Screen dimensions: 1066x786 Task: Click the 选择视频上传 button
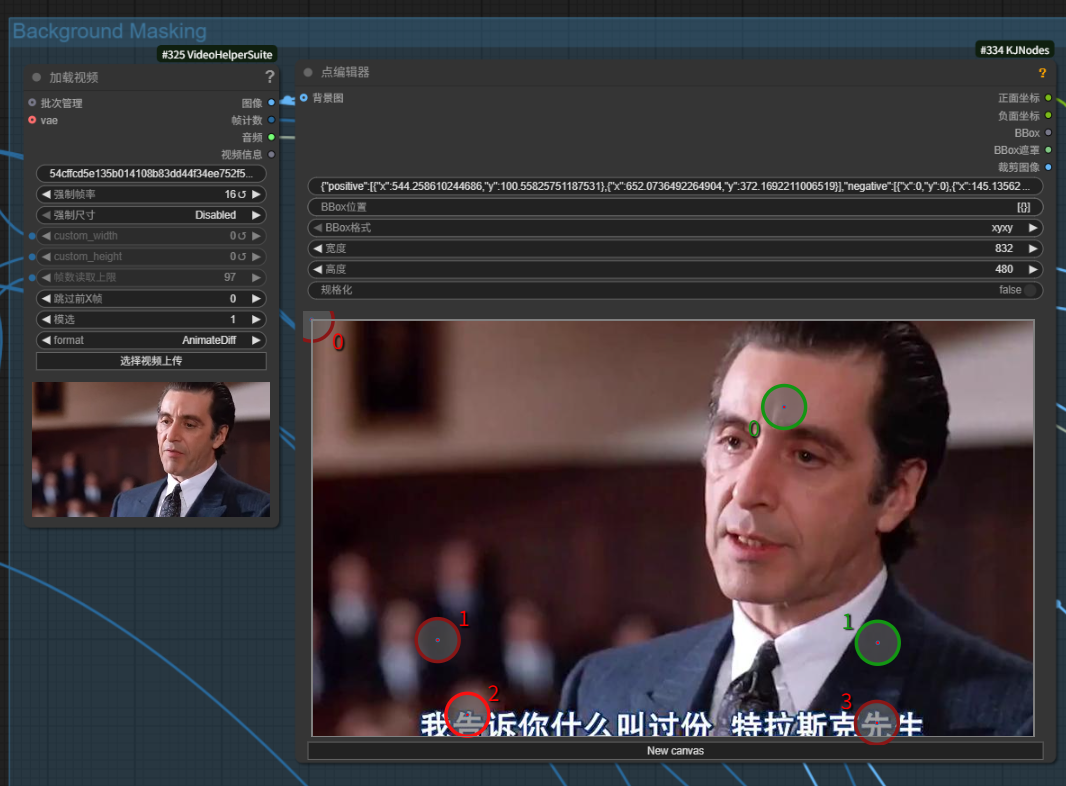click(151, 361)
